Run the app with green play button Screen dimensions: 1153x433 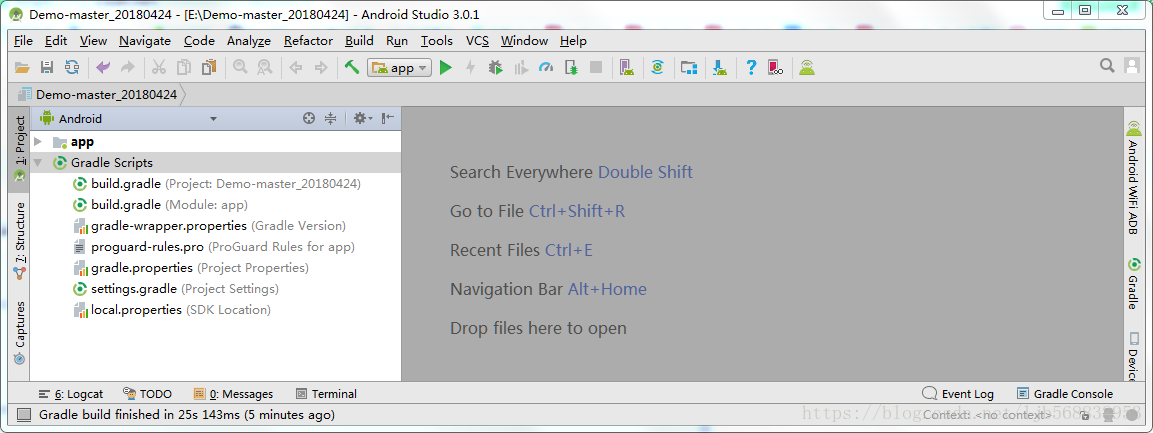(x=446, y=68)
